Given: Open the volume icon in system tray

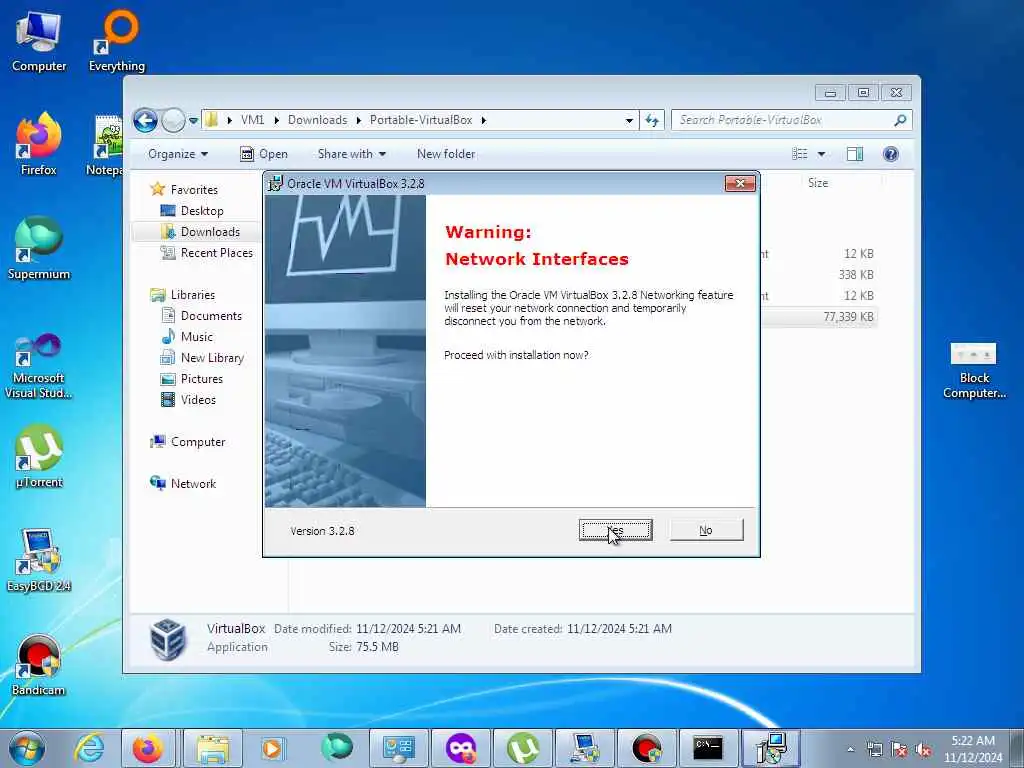Looking at the screenshot, I should (923, 750).
